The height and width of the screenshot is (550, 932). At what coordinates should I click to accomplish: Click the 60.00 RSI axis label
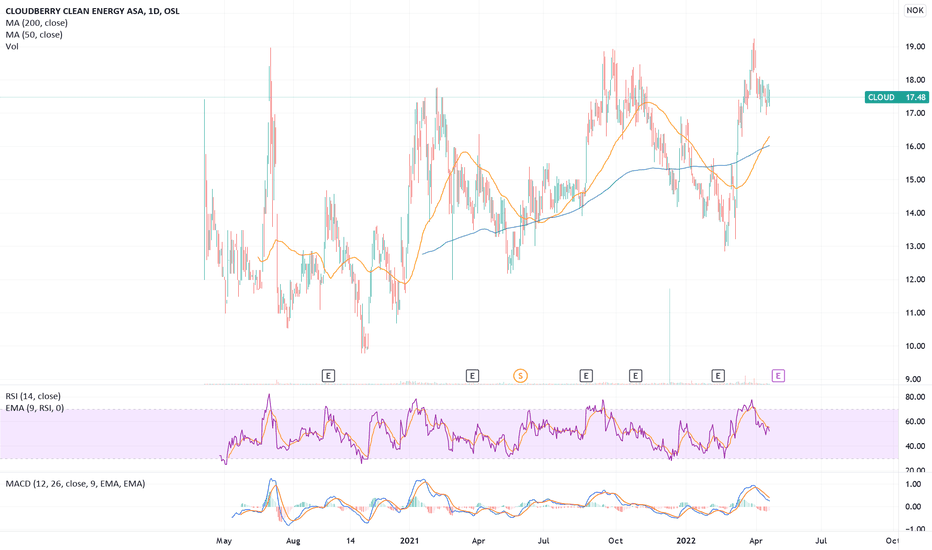[x=915, y=422]
